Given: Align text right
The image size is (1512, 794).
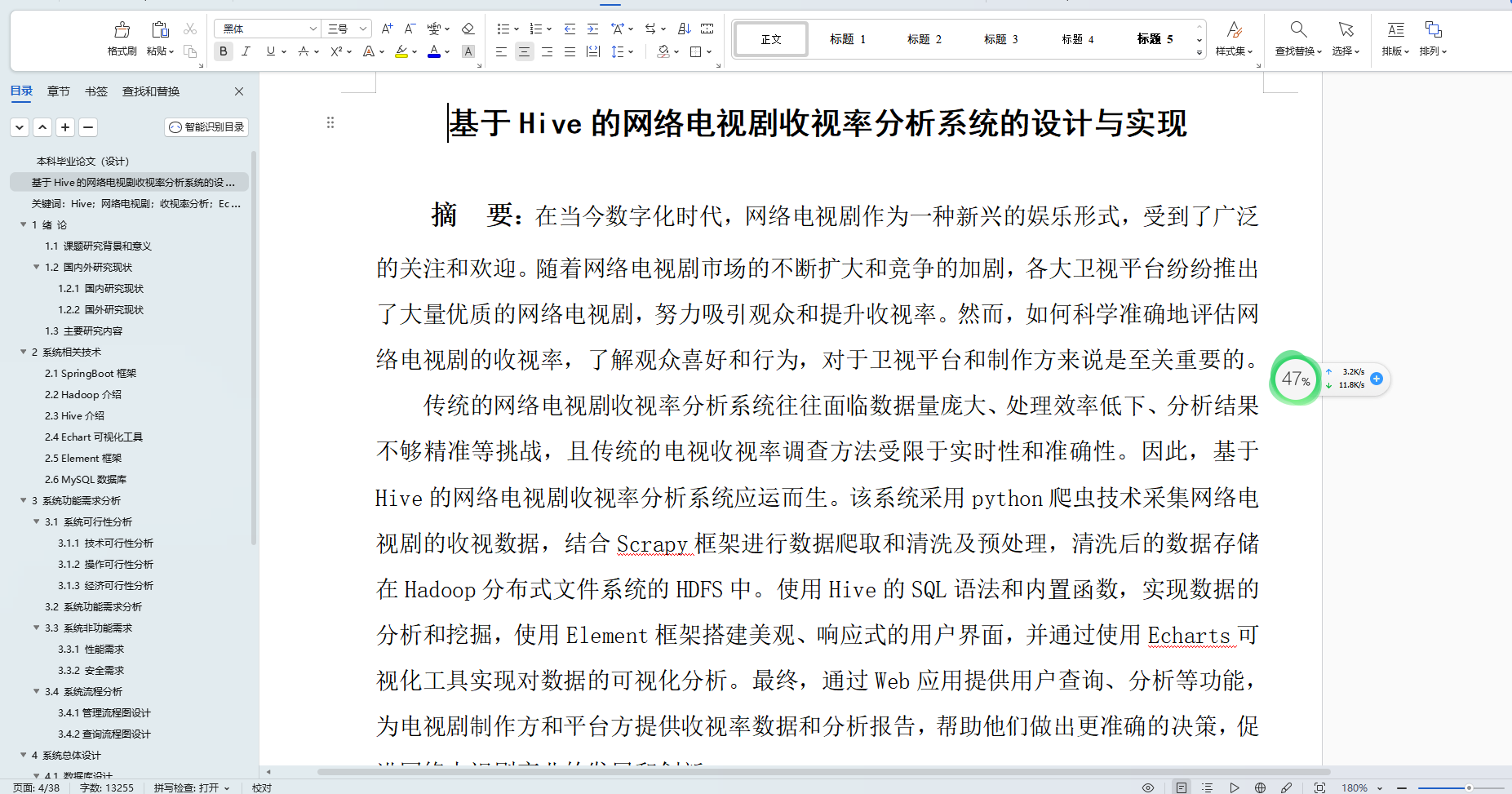Looking at the screenshot, I should [547, 51].
